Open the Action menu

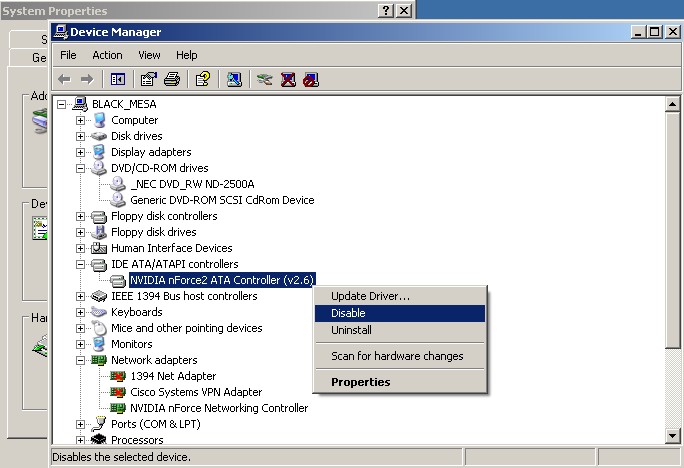pyautogui.click(x=107, y=55)
